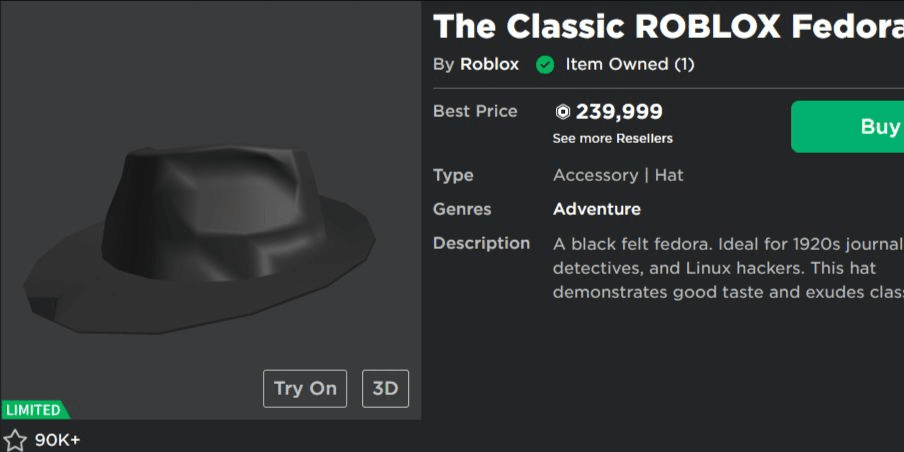Click the Description label
The height and width of the screenshot is (452, 904).
click(x=481, y=243)
